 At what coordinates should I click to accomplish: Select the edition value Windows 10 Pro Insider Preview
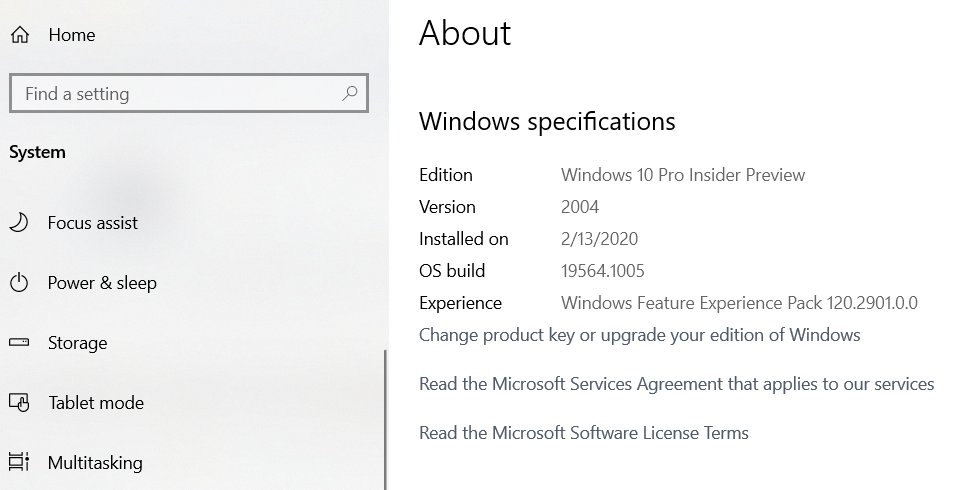pos(683,175)
